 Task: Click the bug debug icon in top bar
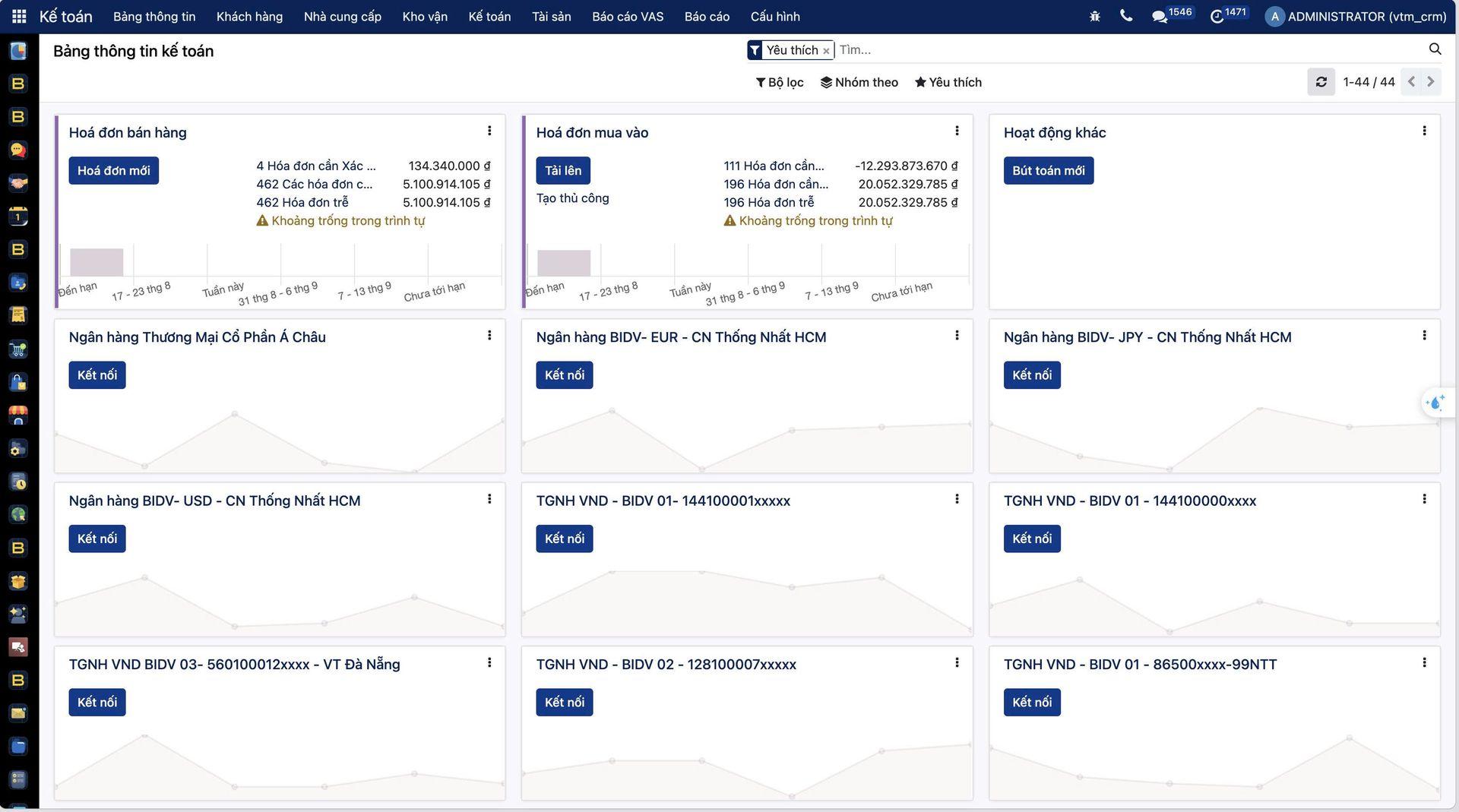(x=1095, y=16)
